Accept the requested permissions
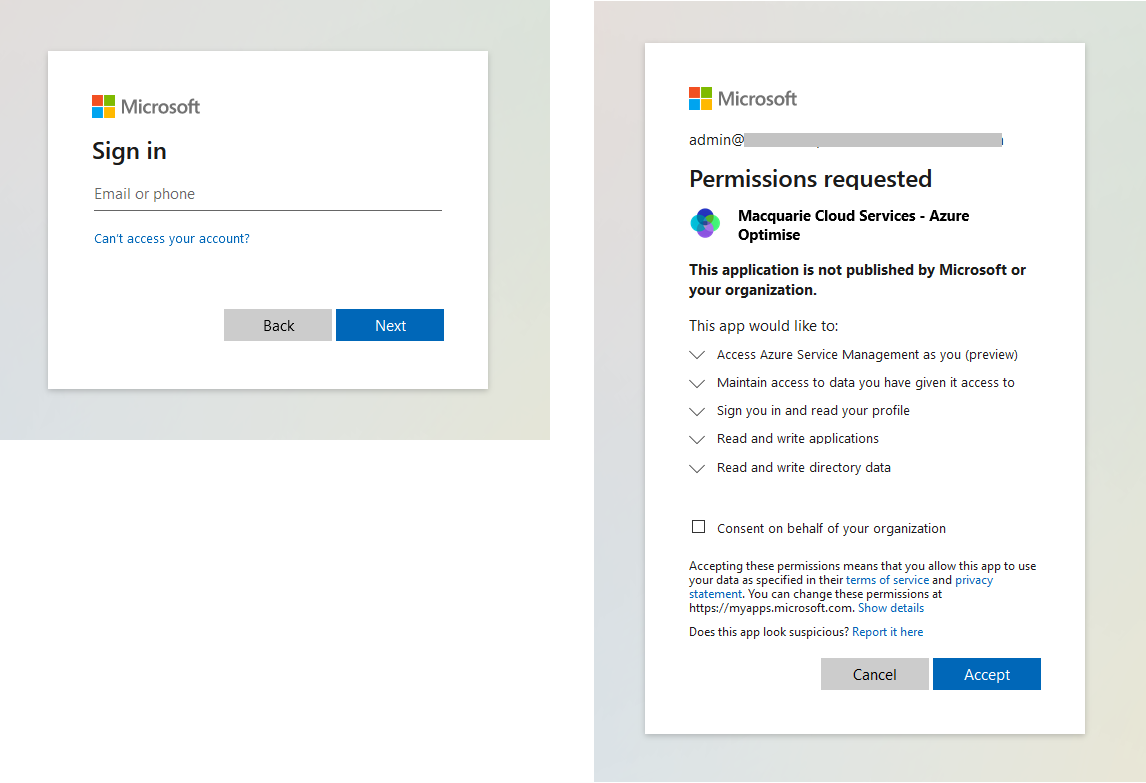1146x783 pixels. pyautogui.click(x=987, y=675)
